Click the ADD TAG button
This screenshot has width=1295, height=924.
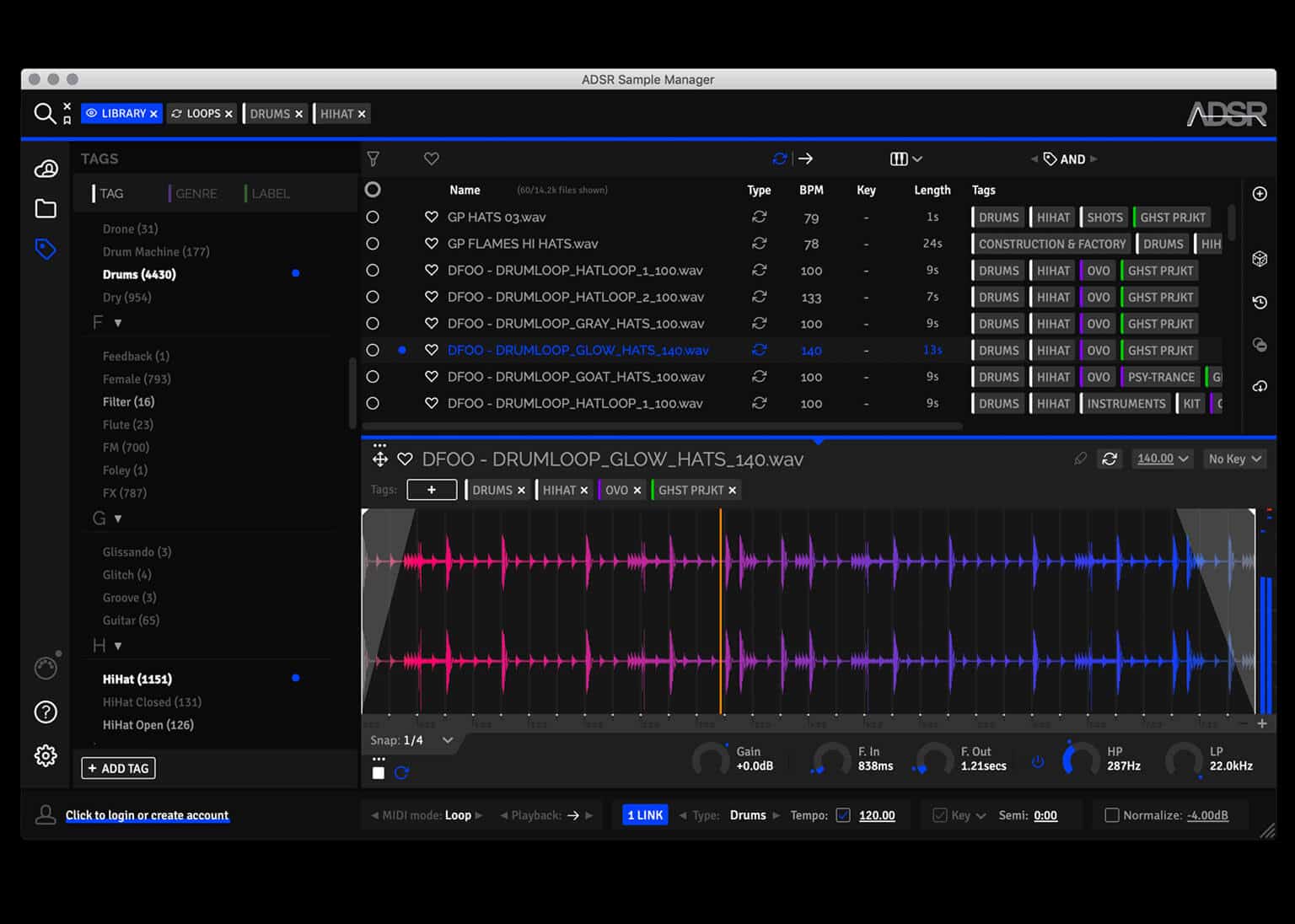[119, 768]
